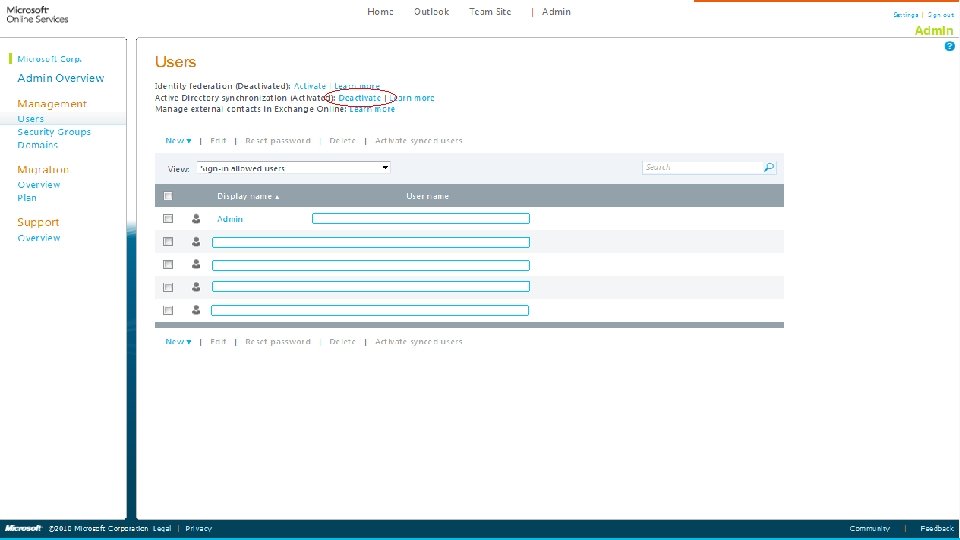
Task: Click top Reset password action
Action: (278, 141)
